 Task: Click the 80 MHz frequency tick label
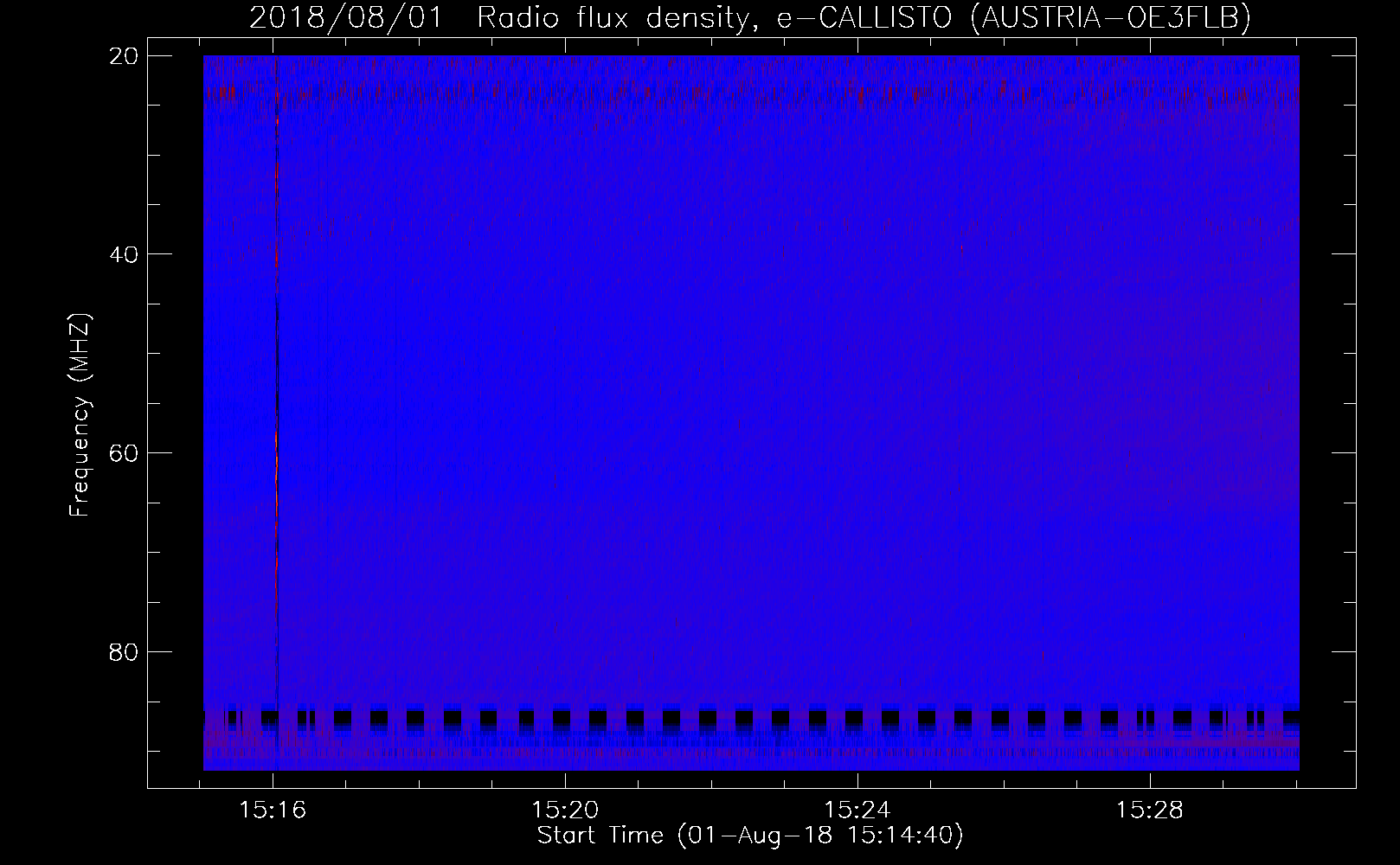point(123,651)
